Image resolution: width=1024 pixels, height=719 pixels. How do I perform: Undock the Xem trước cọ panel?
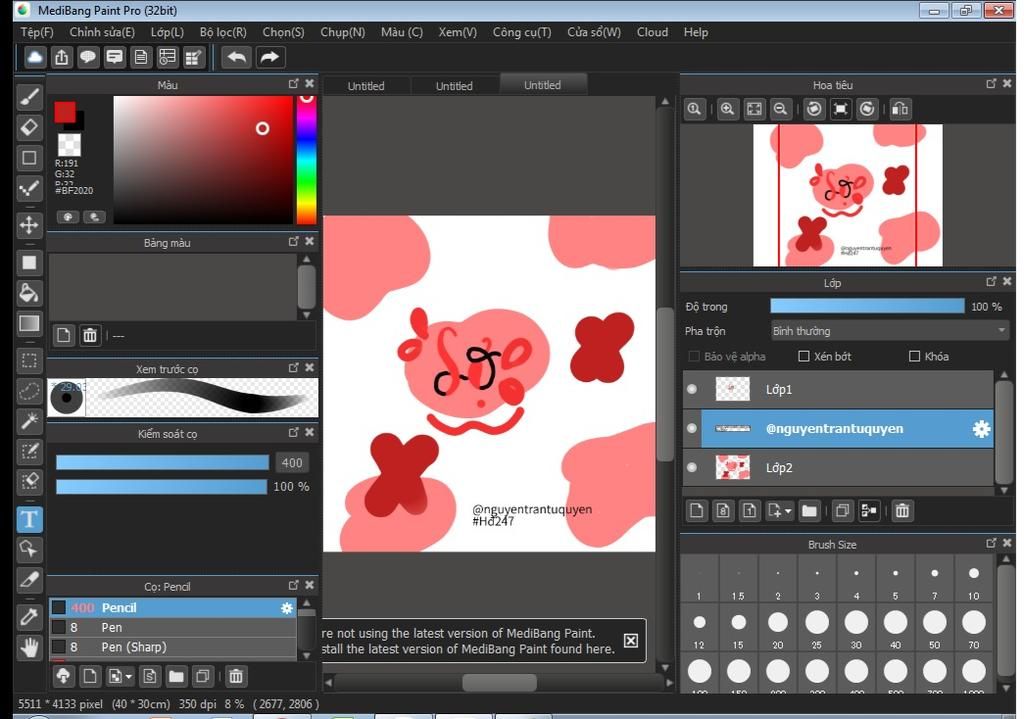click(x=293, y=368)
